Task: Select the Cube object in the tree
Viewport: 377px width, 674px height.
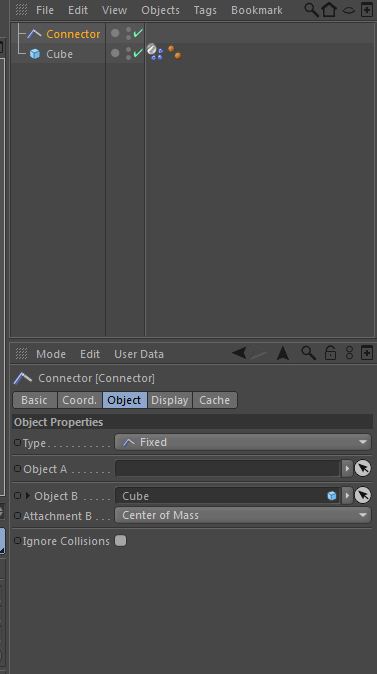Action: (59, 54)
